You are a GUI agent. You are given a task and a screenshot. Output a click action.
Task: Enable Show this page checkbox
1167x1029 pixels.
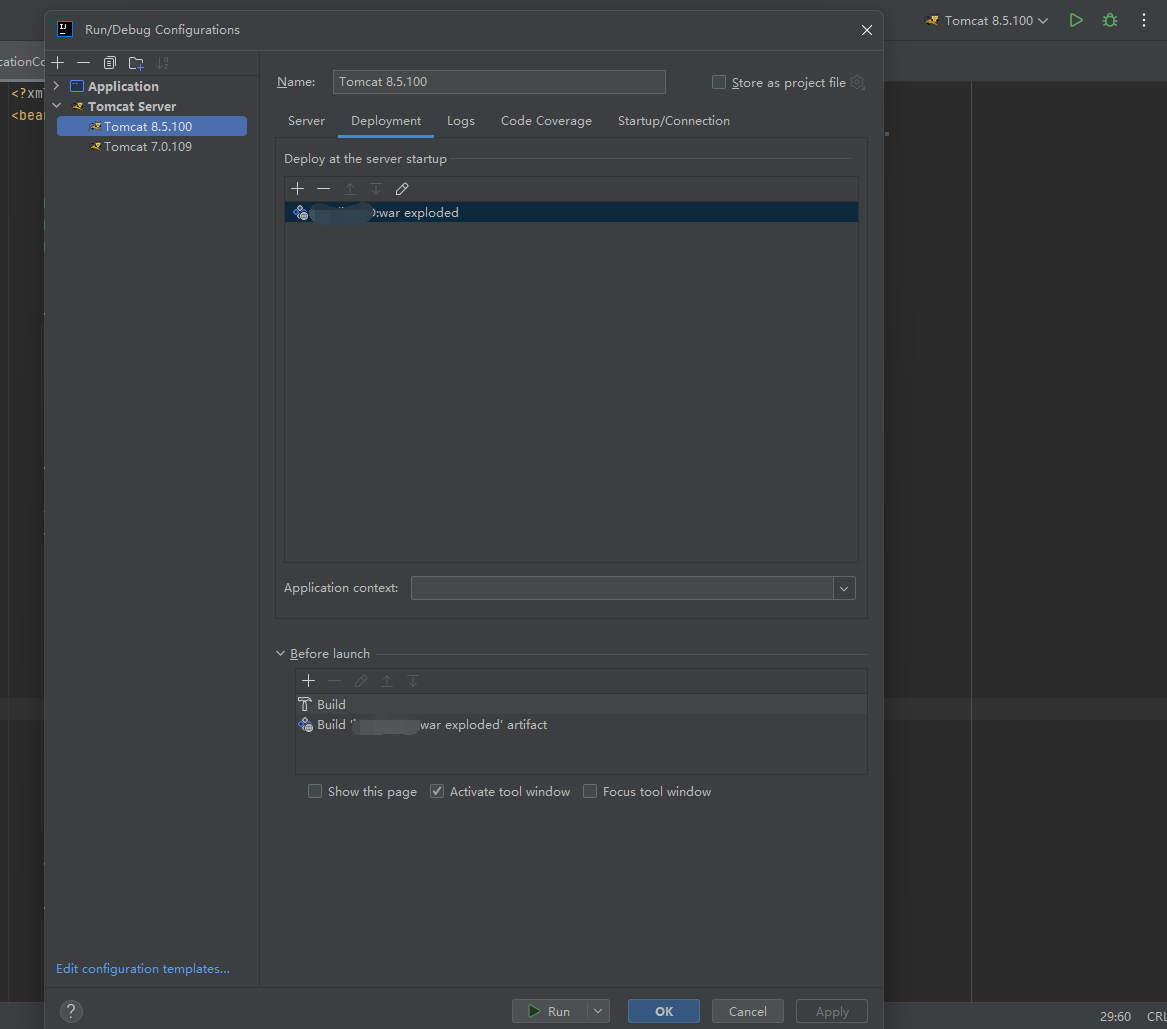pyautogui.click(x=315, y=791)
